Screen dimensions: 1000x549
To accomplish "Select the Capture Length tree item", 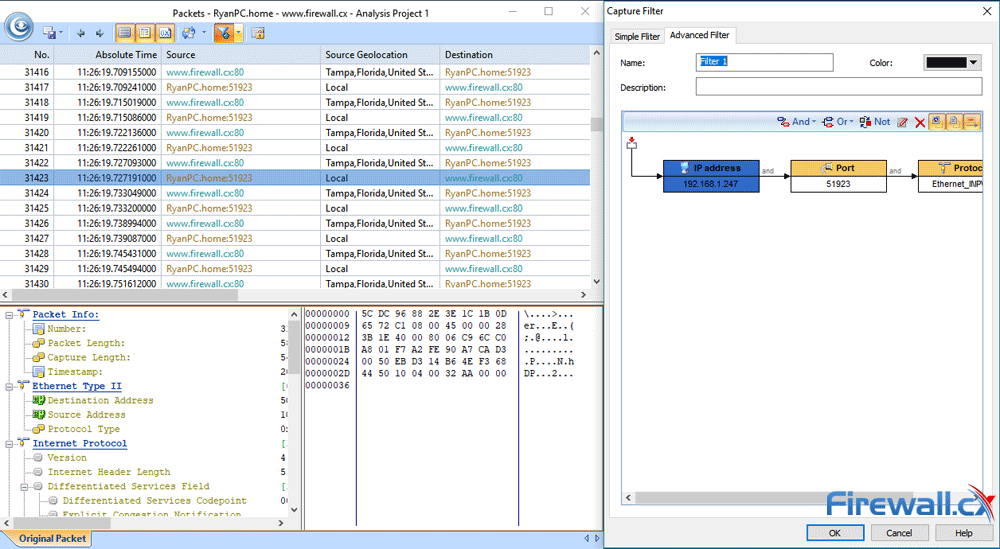I will 89,357.
